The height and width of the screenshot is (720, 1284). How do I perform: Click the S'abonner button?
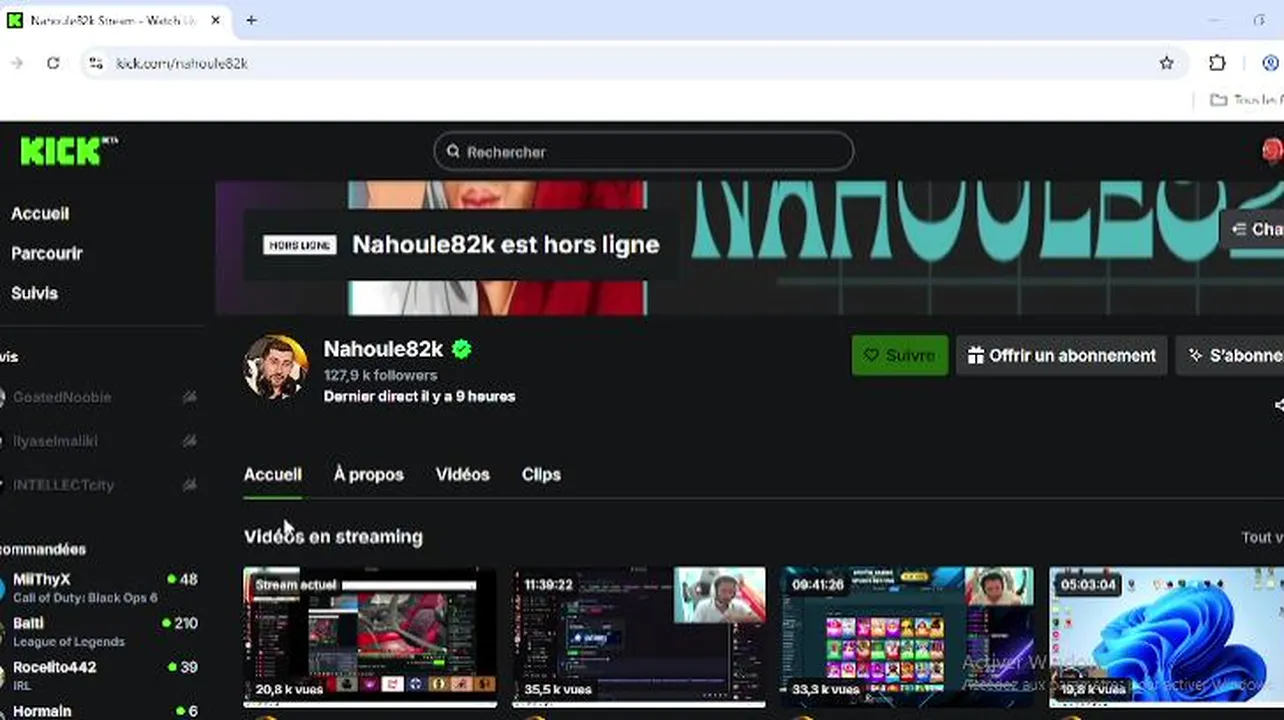(1231, 356)
